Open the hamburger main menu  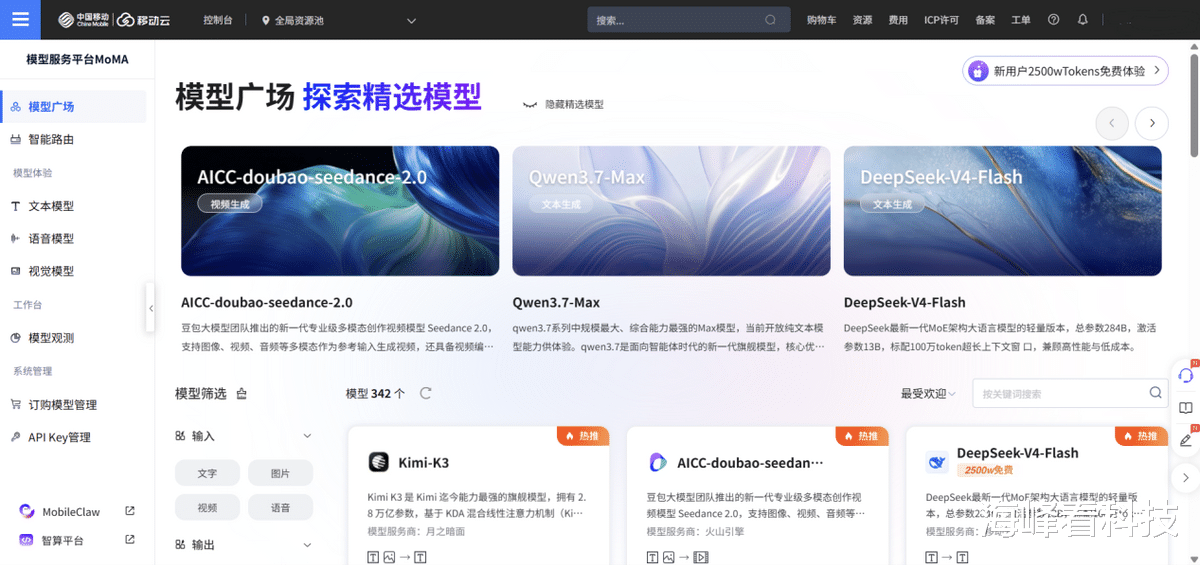(x=20, y=19)
